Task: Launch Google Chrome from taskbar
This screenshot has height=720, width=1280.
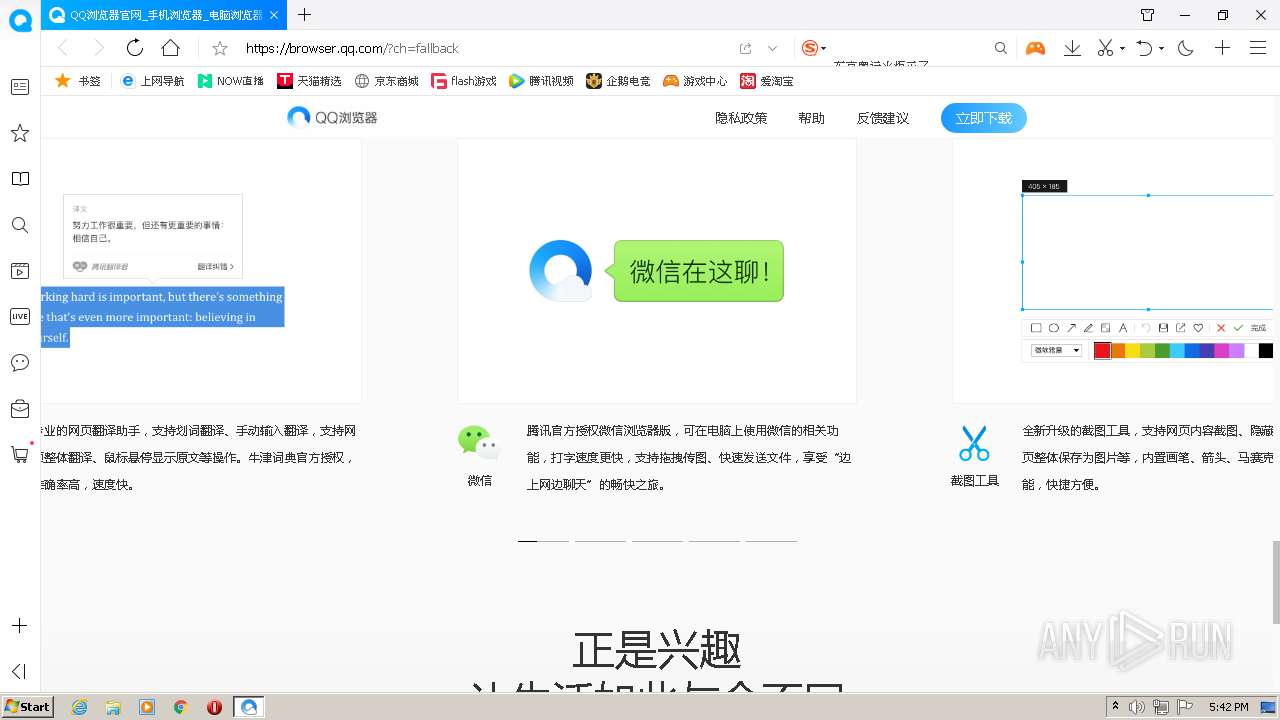Action: [180, 707]
